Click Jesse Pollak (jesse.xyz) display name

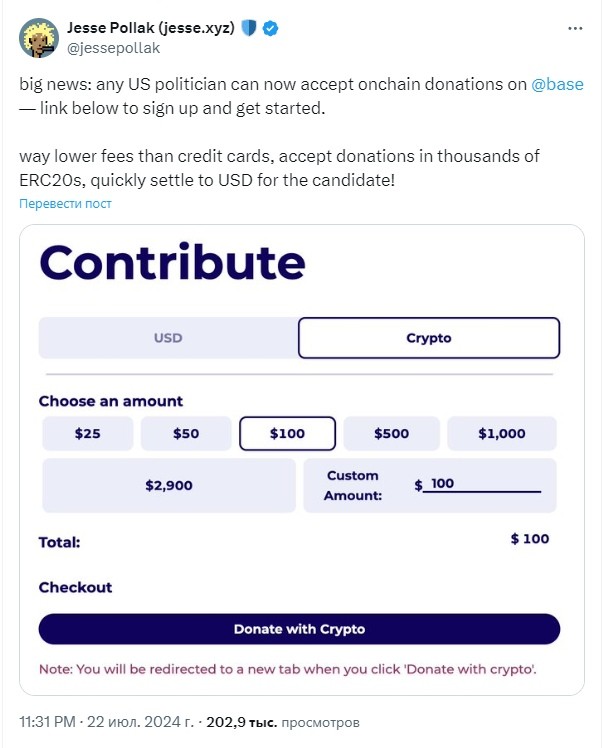tap(151, 28)
